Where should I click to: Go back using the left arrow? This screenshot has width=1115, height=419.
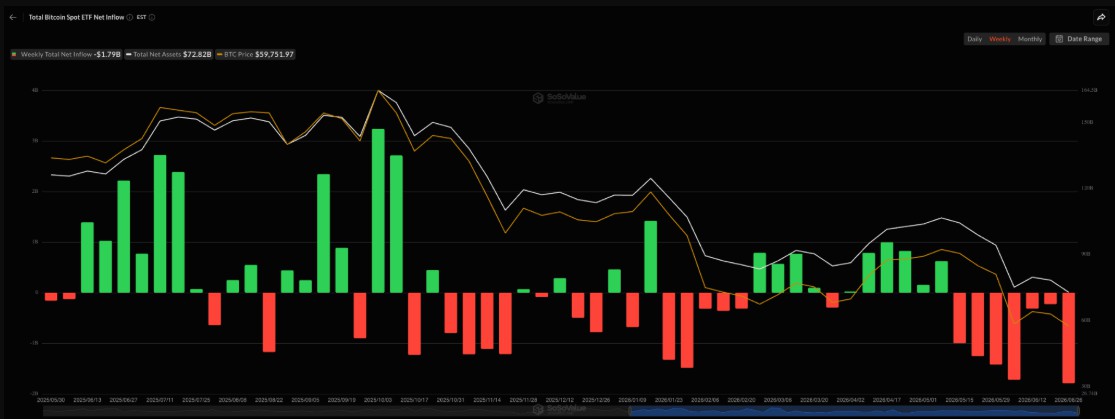pos(13,17)
